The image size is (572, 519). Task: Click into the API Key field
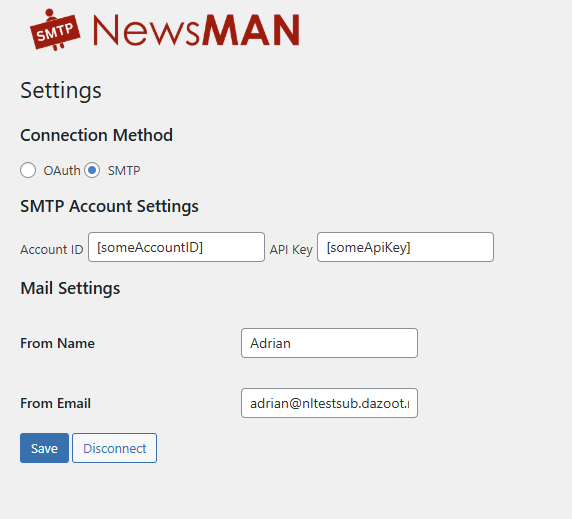pos(405,247)
